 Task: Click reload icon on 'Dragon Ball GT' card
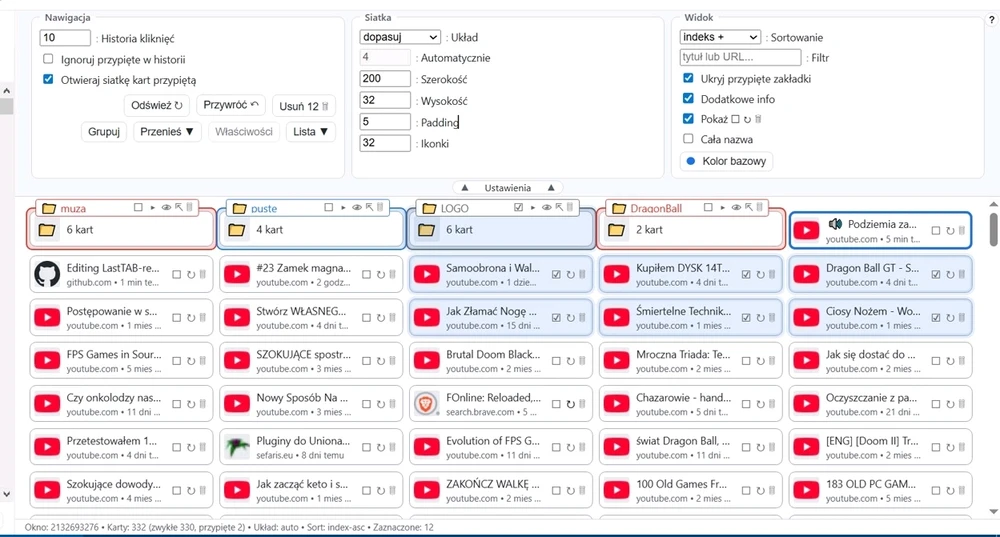[949, 275]
